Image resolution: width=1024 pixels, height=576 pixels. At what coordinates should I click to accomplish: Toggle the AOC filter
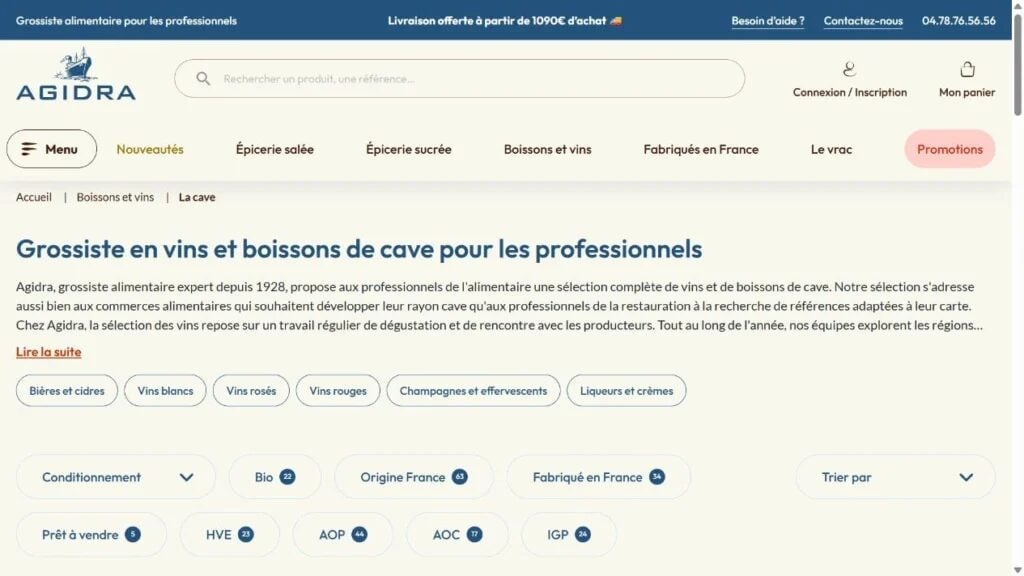(457, 535)
